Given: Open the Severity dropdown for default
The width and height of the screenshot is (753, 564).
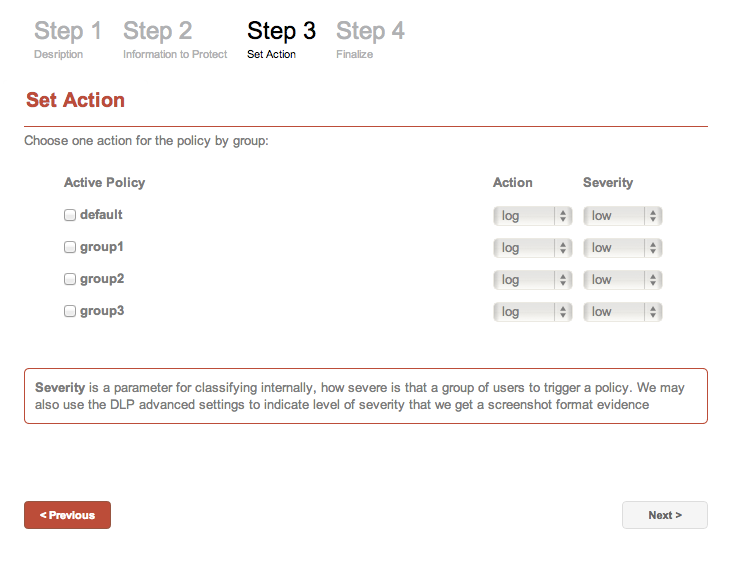Looking at the screenshot, I should [623, 216].
